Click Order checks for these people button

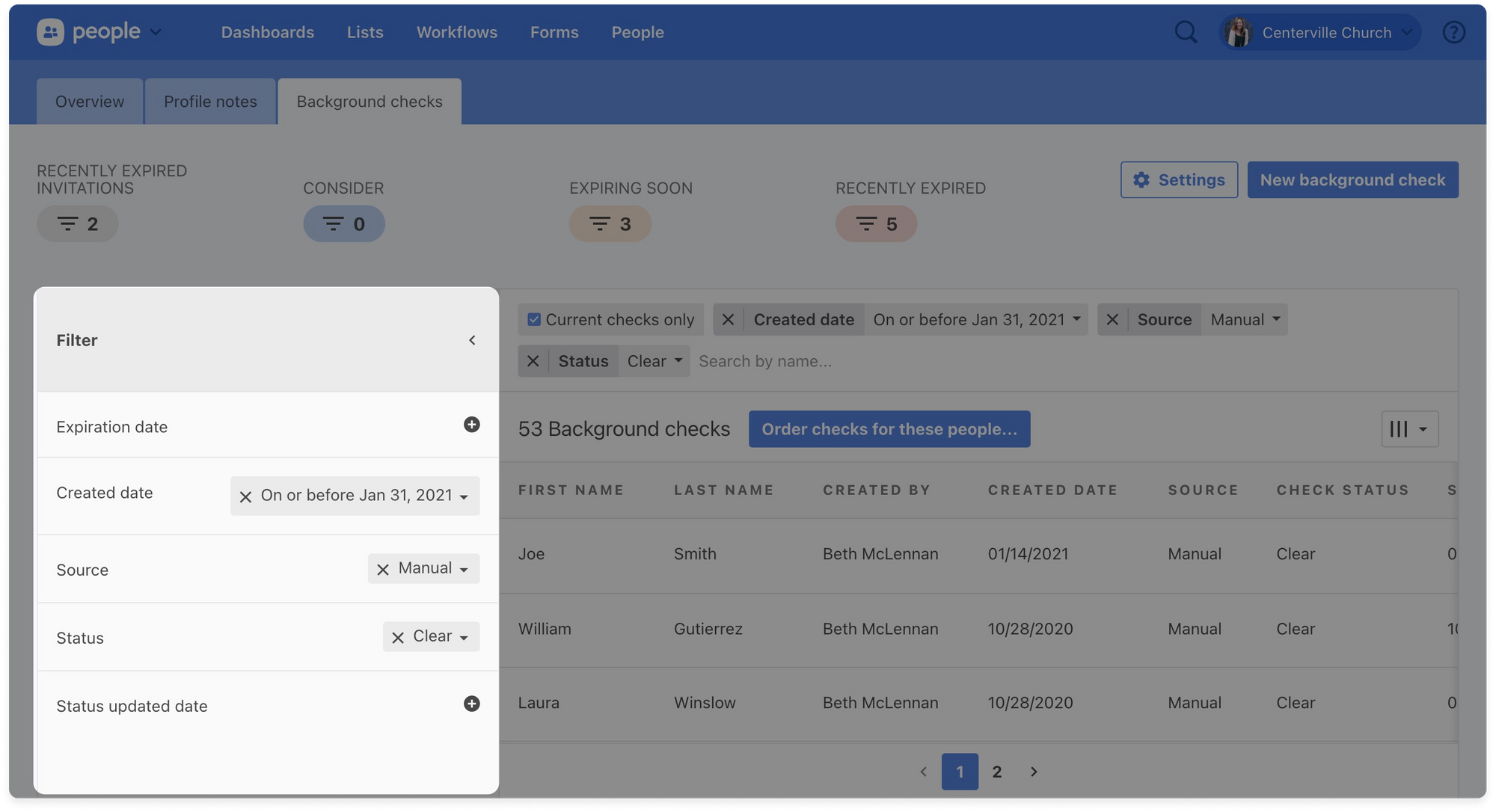point(889,428)
